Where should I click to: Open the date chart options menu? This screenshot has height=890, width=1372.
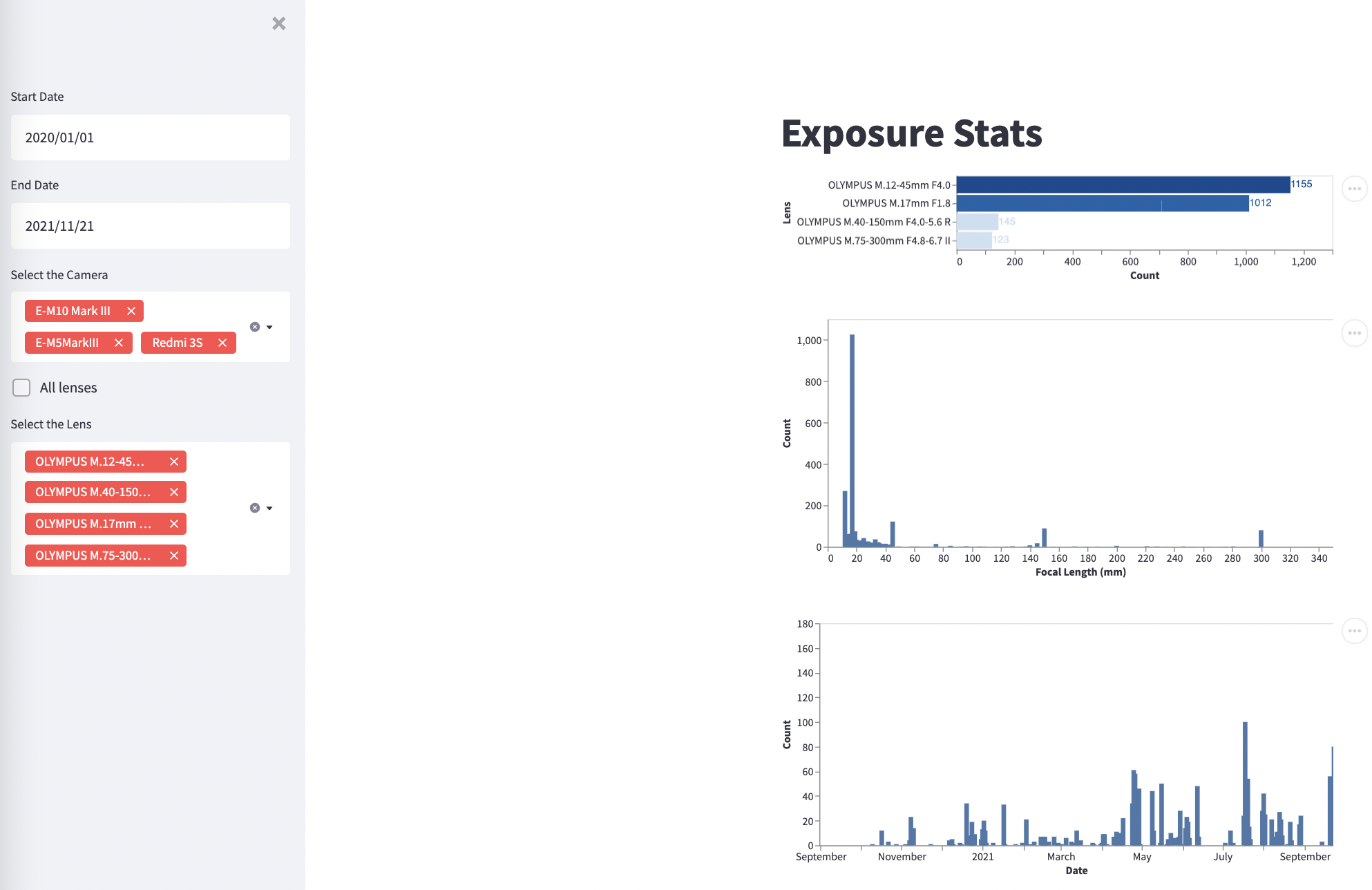tap(1354, 631)
